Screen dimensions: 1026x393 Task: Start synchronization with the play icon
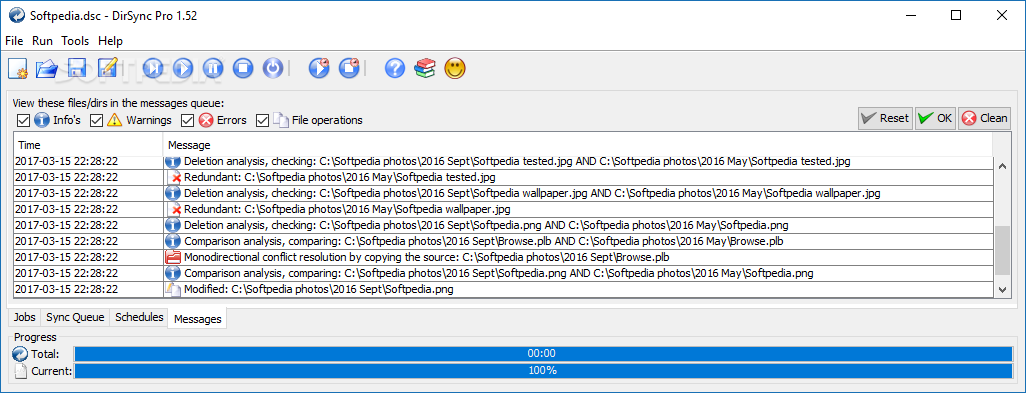click(x=183, y=68)
